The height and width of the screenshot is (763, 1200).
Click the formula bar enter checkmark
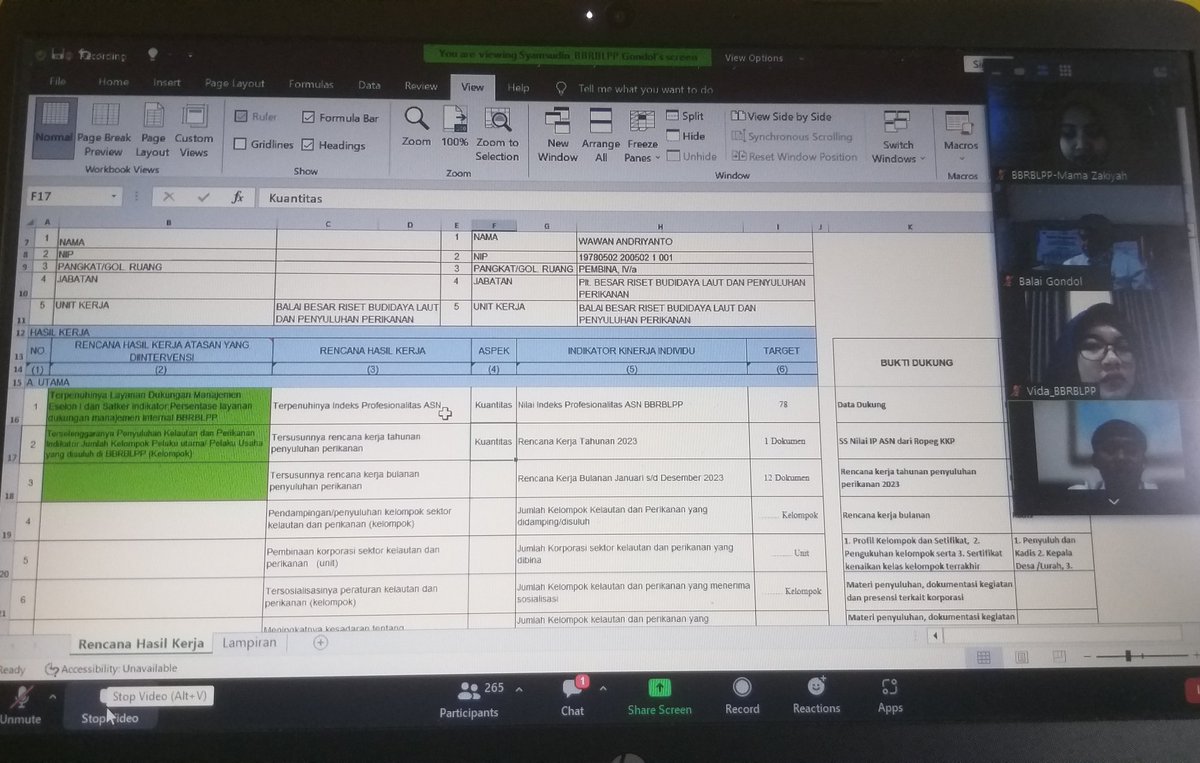tap(204, 198)
